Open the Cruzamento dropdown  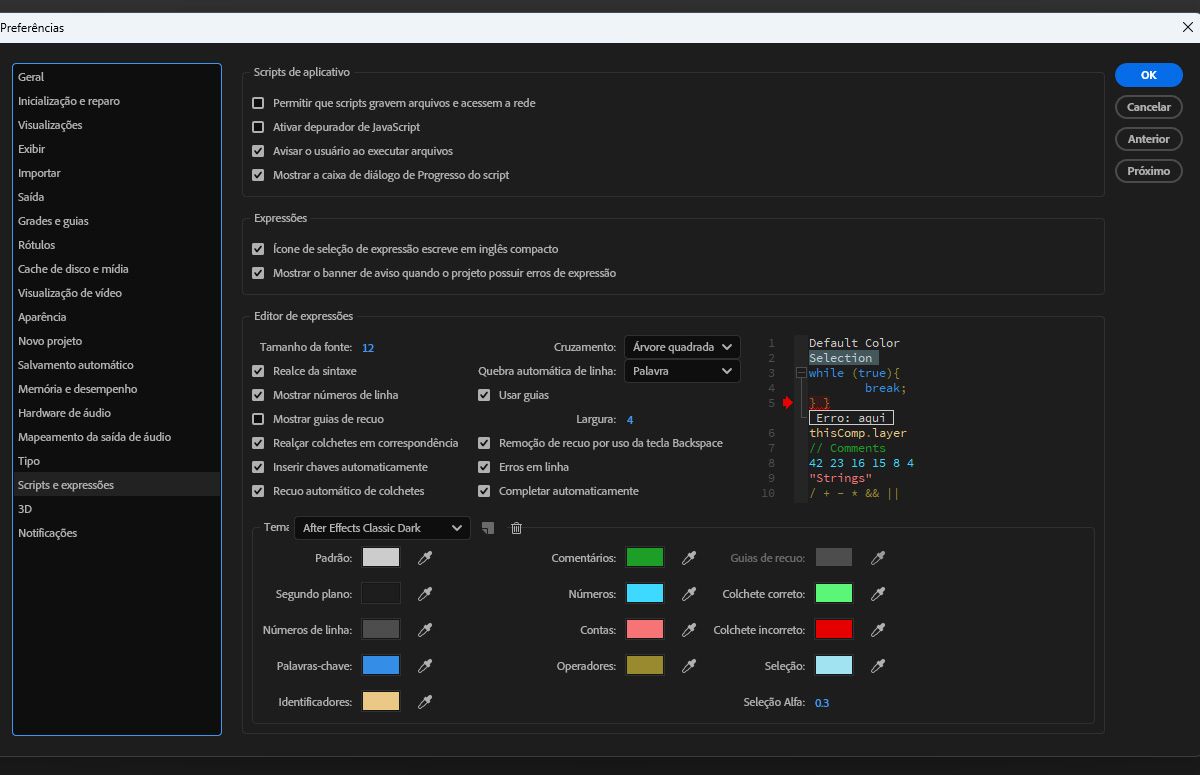click(682, 347)
